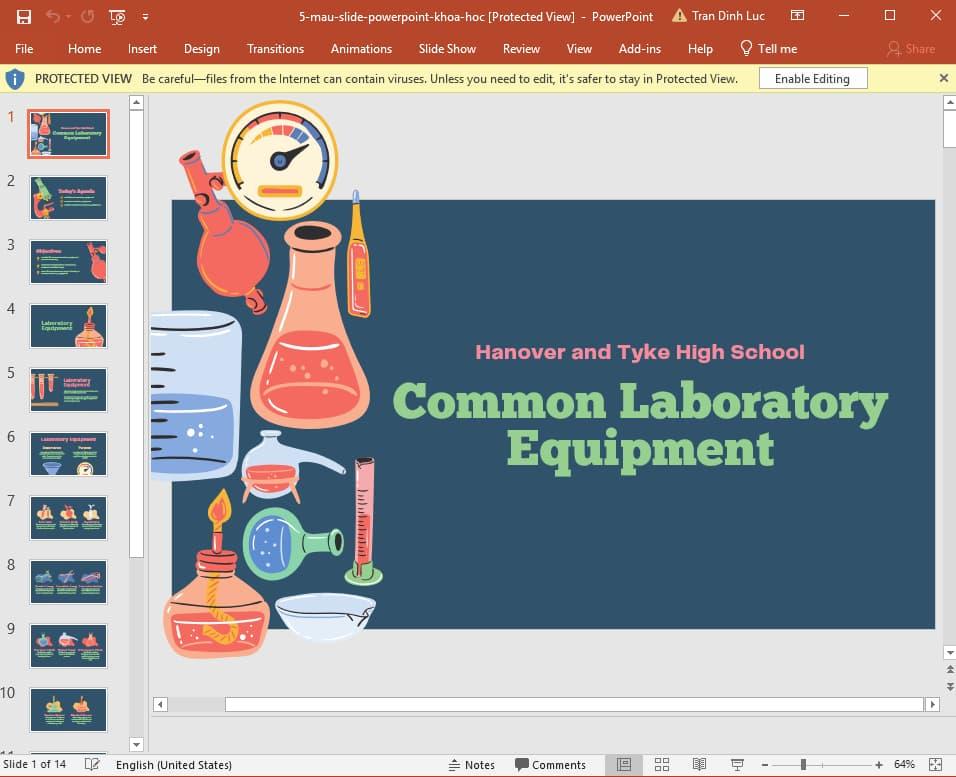
Task: Switch to Slide Sorter view
Action: coord(662,765)
